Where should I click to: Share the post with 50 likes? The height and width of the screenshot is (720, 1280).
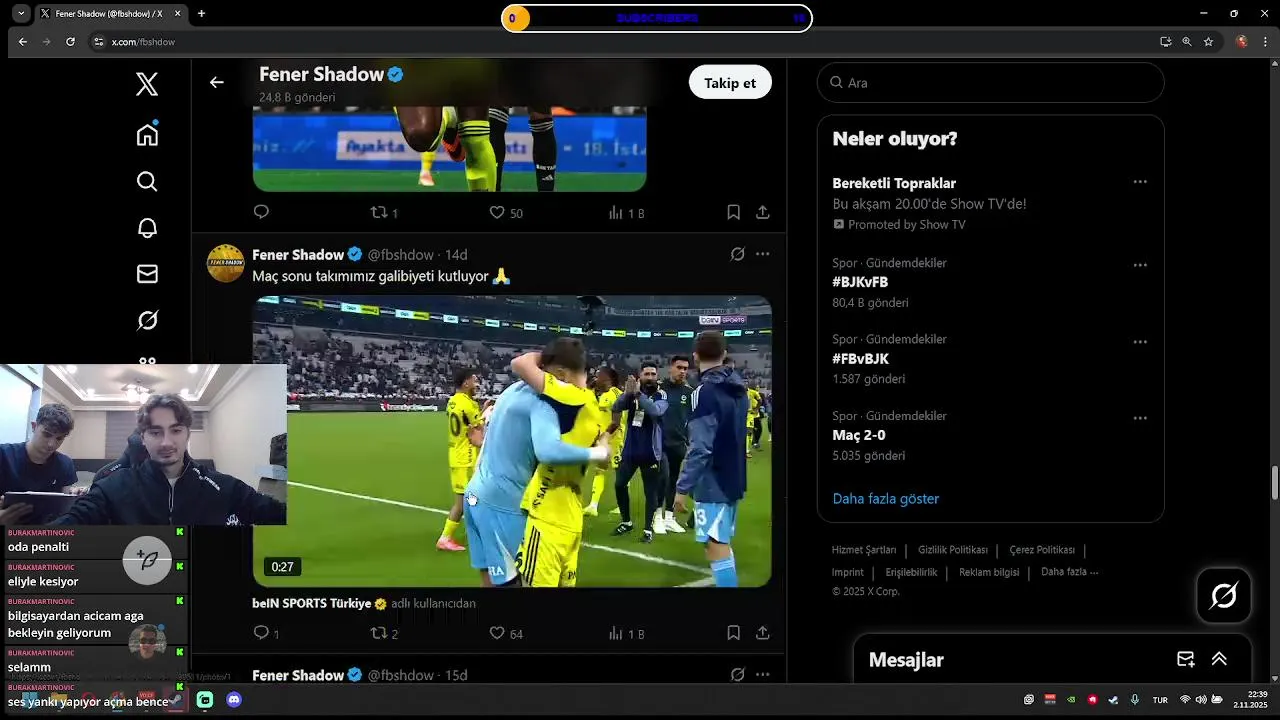pyautogui.click(x=762, y=212)
